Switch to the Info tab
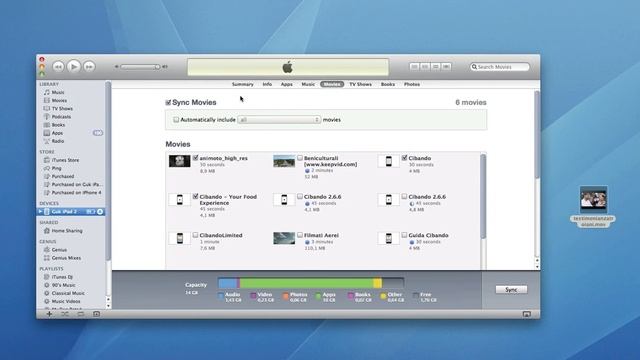This screenshot has height=360, width=640. click(x=267, y=84)
